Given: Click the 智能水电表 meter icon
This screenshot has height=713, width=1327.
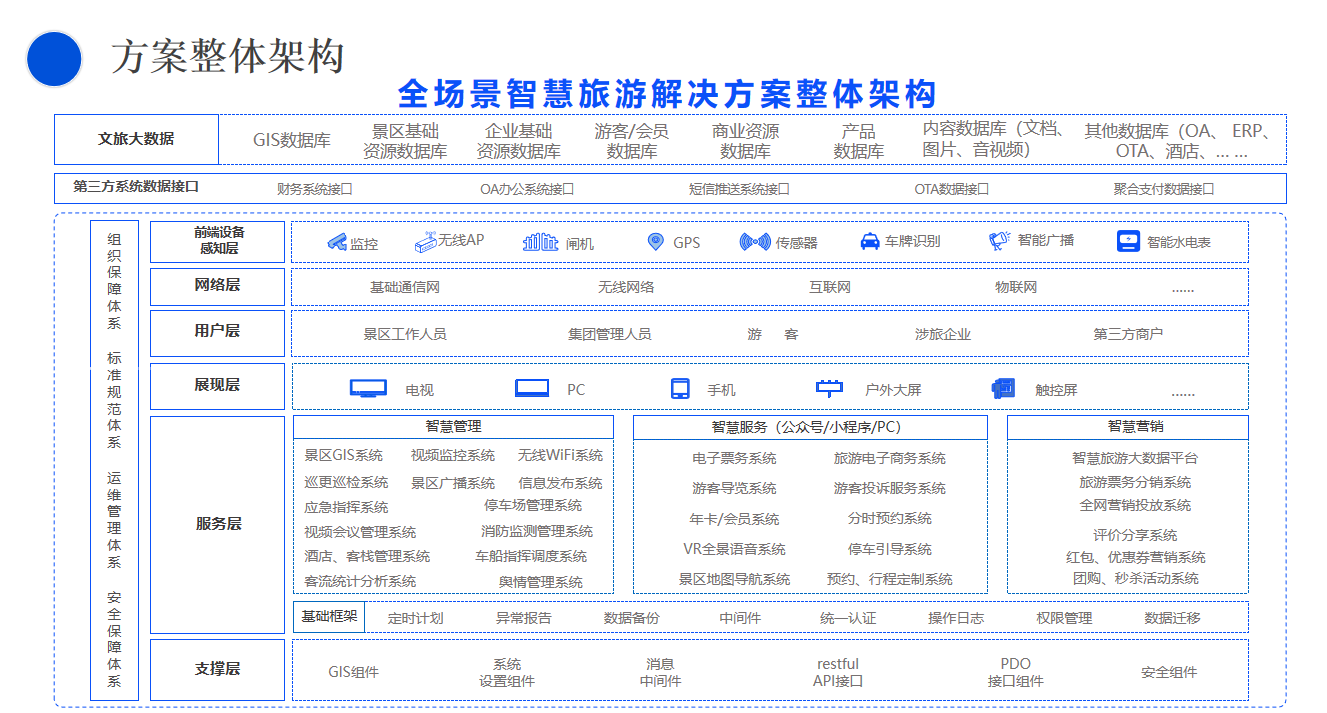Looking at the screenshot, I should tap(1128, 241).
